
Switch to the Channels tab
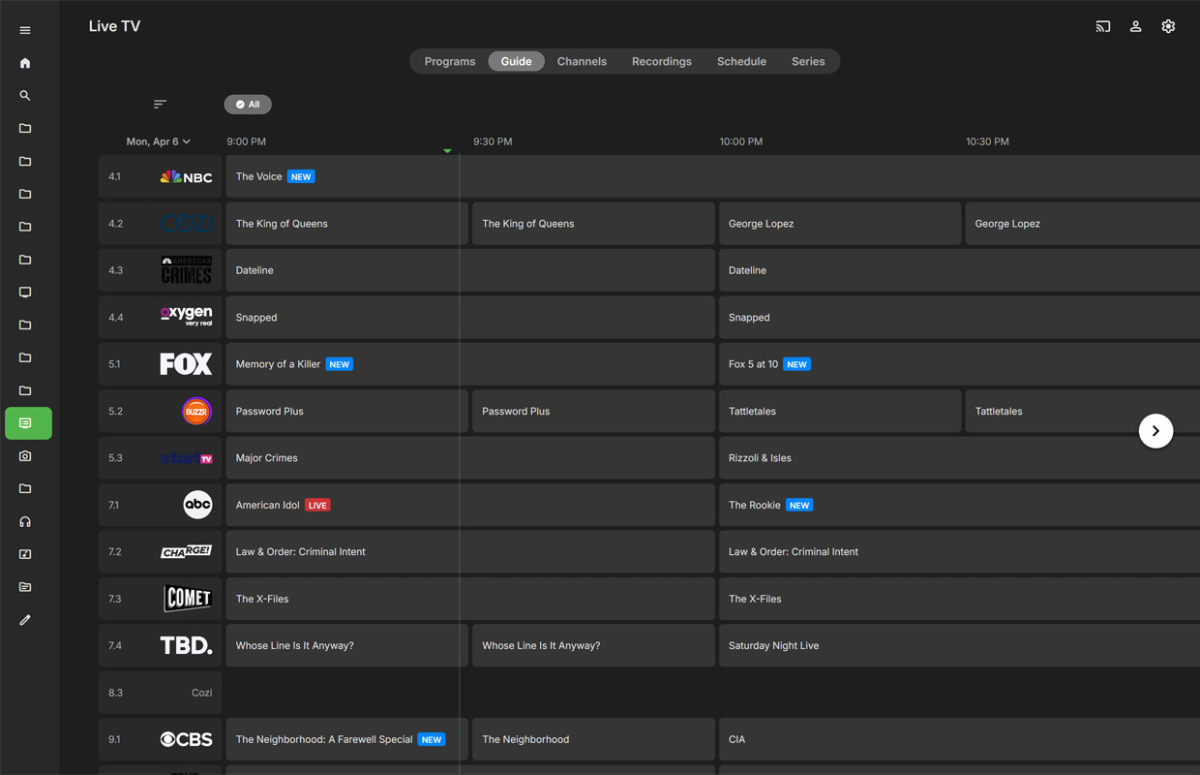pos(581,61)
